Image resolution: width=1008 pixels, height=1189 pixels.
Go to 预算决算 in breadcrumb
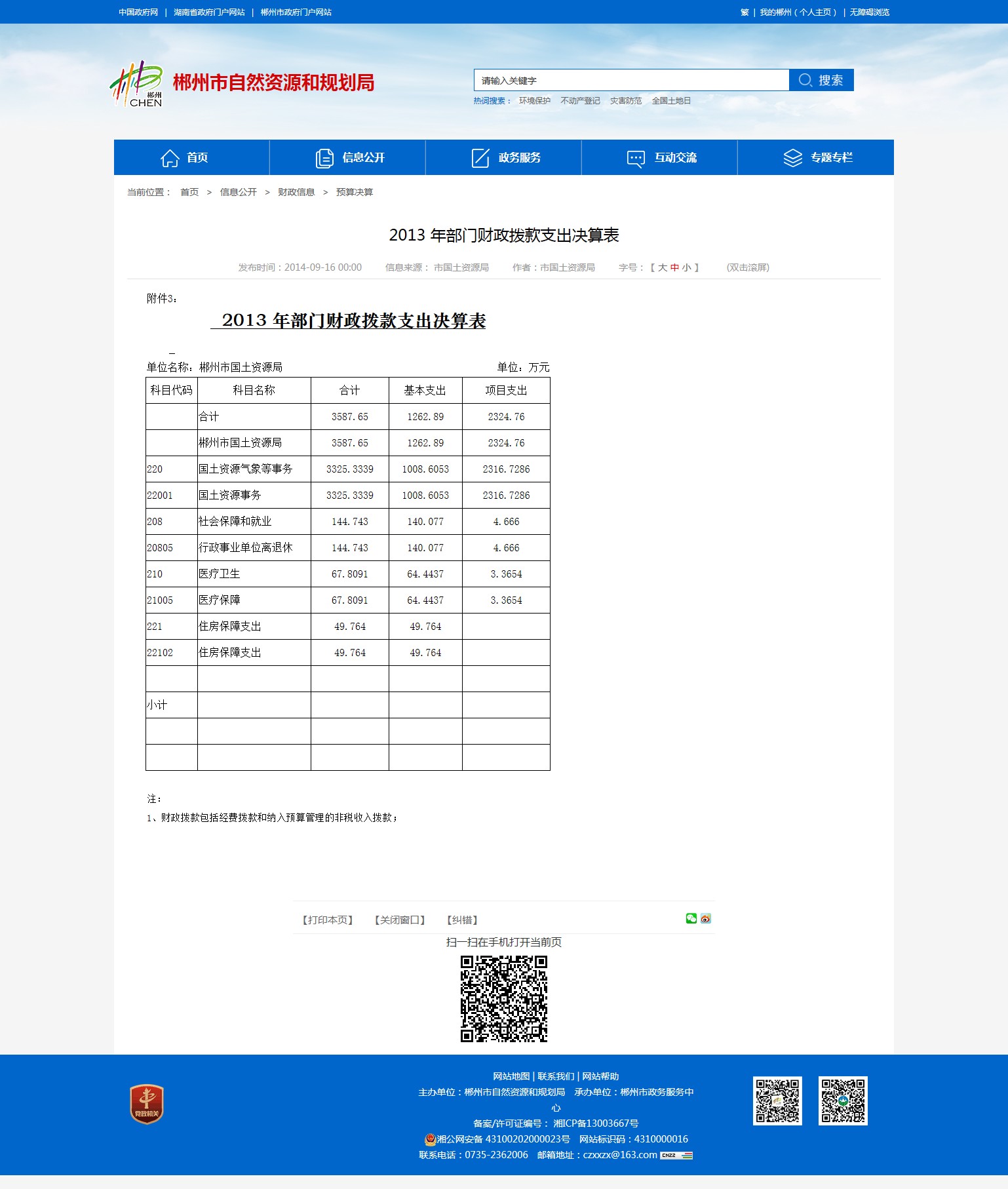point(355,192)
